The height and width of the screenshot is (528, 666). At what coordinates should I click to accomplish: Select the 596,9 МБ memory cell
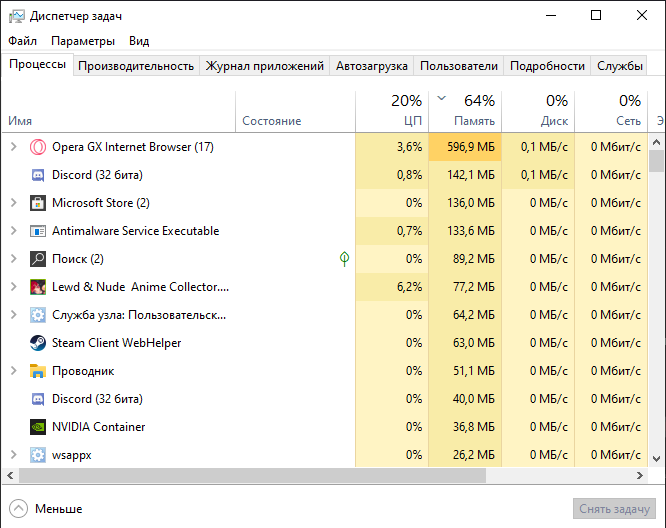tap(465, 147)
